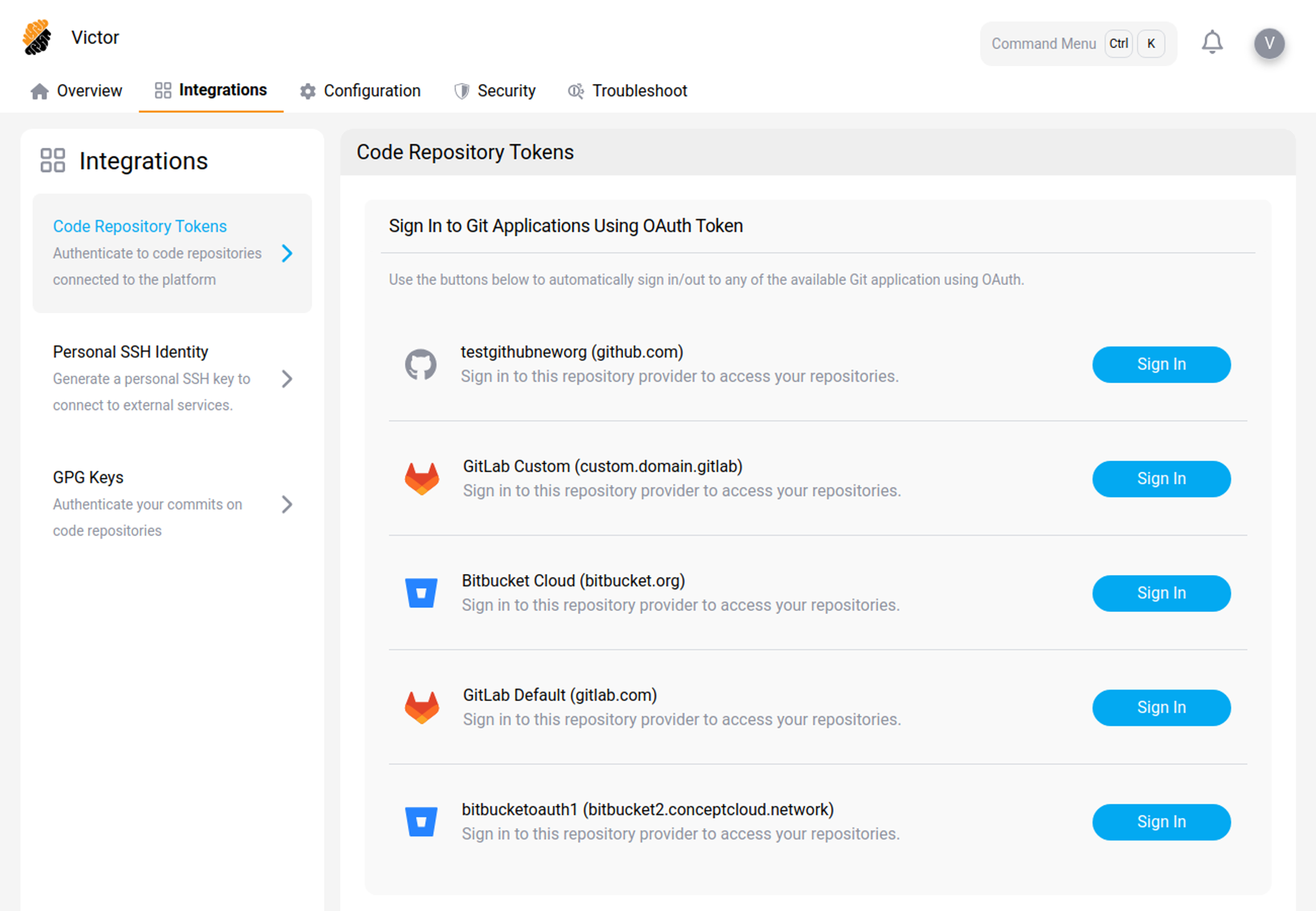Click the GitHub logo next to testgithubneworg
The width and height of the screenshot is (1316, 911).
pos(422,365)
